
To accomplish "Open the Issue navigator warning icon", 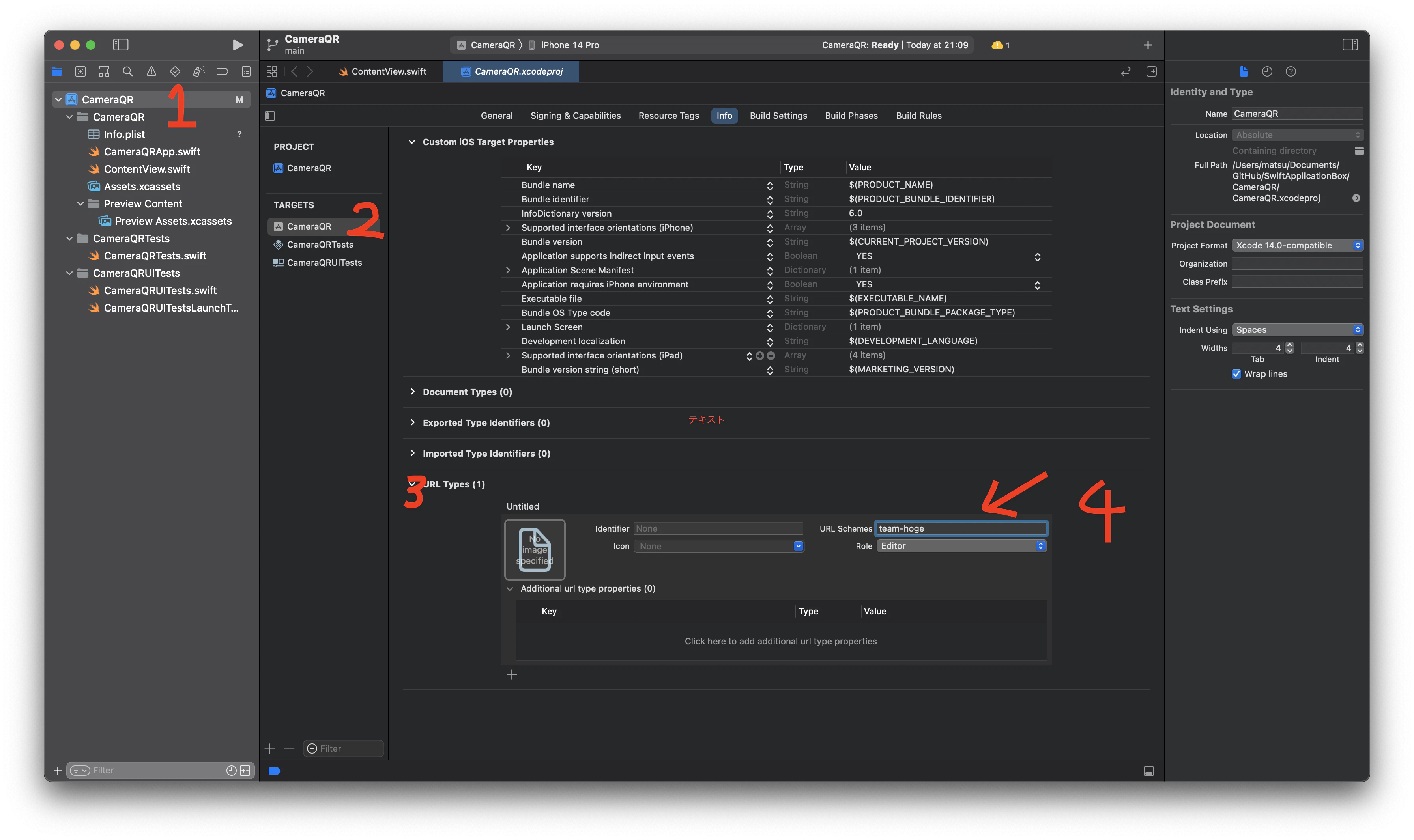I will coord(151,71).
